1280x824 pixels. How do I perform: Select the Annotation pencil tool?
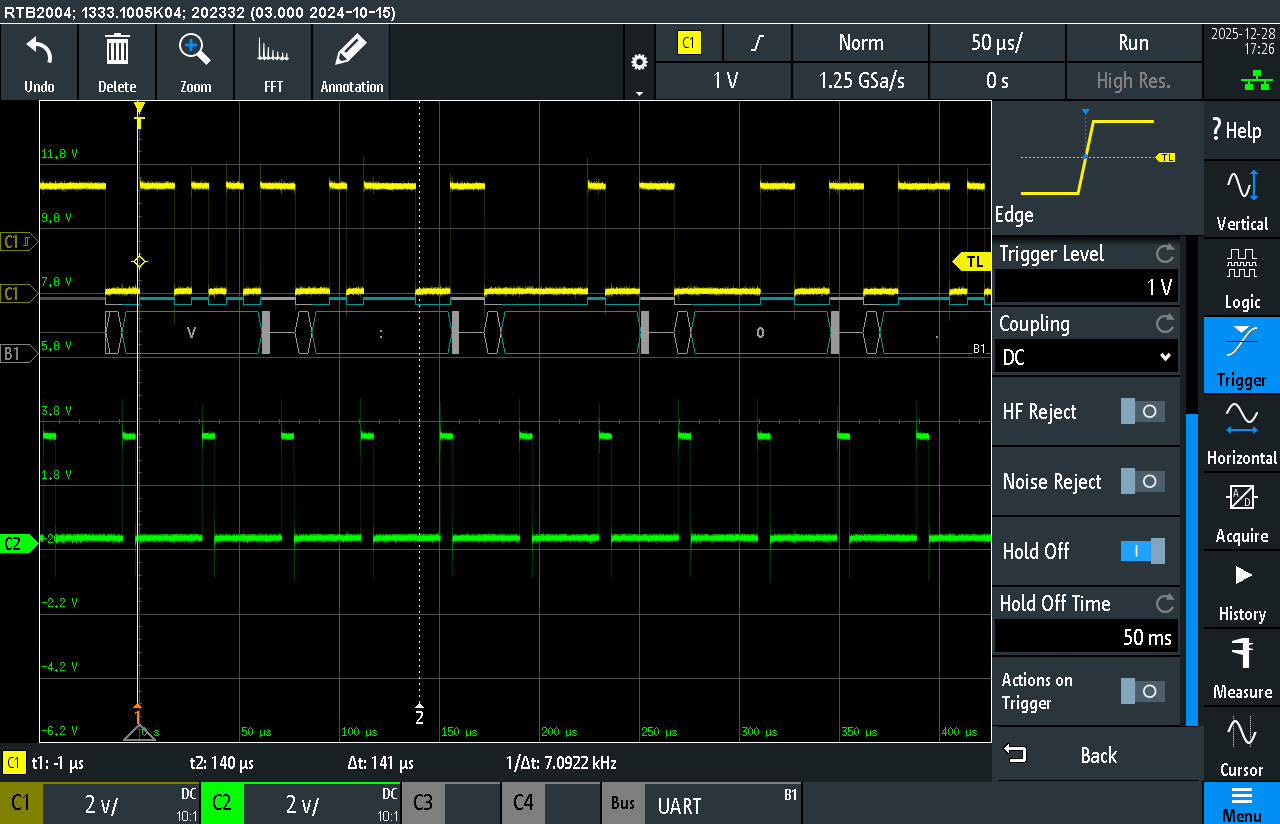pyautogui.click(x=351, y=62)
